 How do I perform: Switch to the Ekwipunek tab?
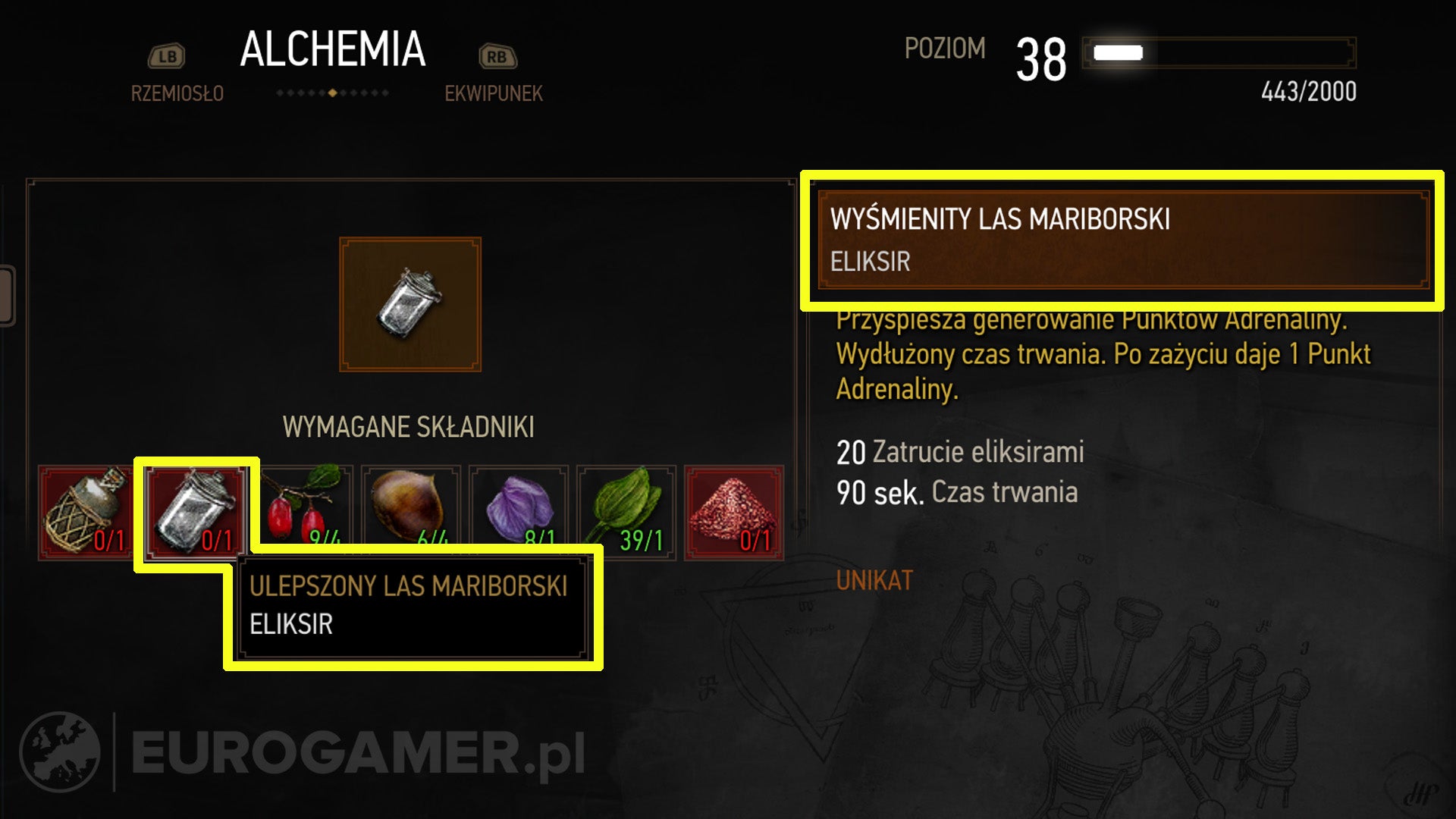coord(494,93)
